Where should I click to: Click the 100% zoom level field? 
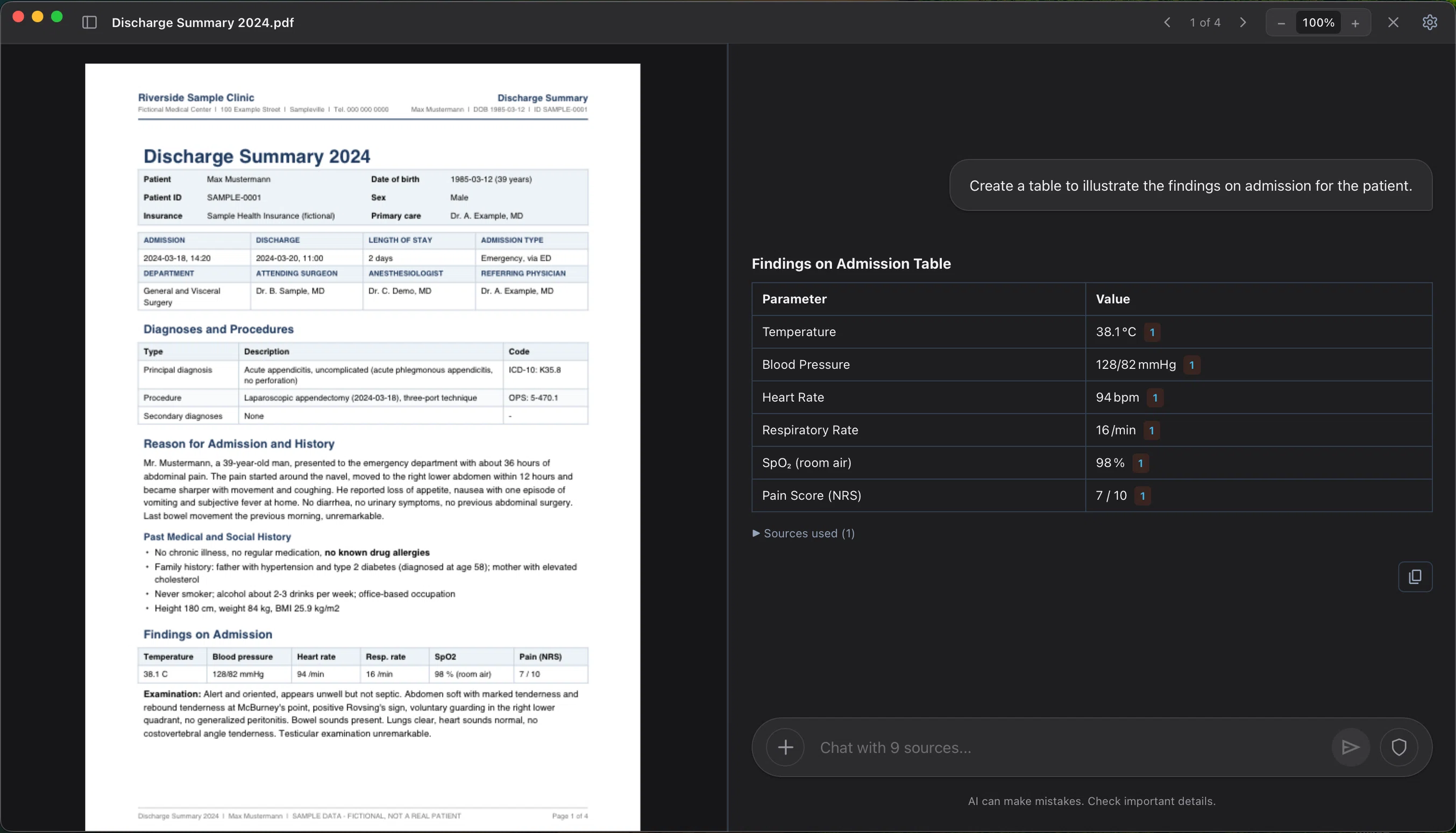(x=1318, y=23)
